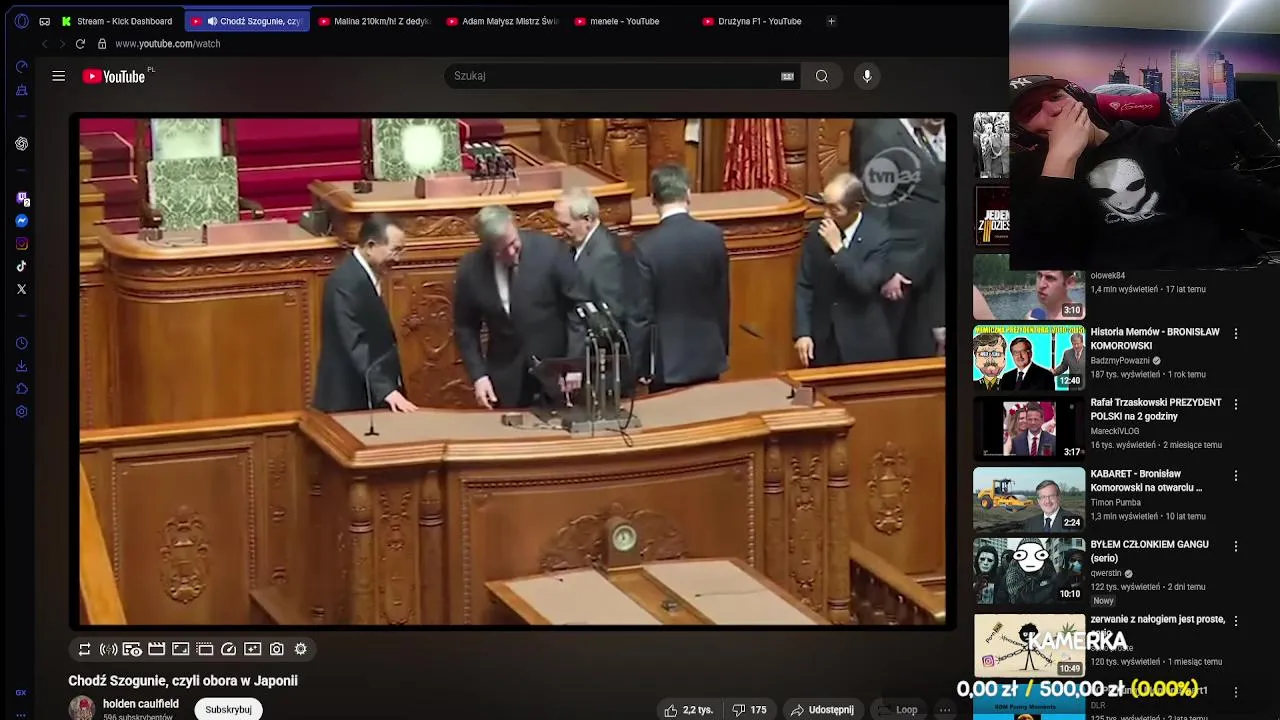Click the search magnifier button
The height and width of the screenshot is (720, 1280).
pos(821,76)
